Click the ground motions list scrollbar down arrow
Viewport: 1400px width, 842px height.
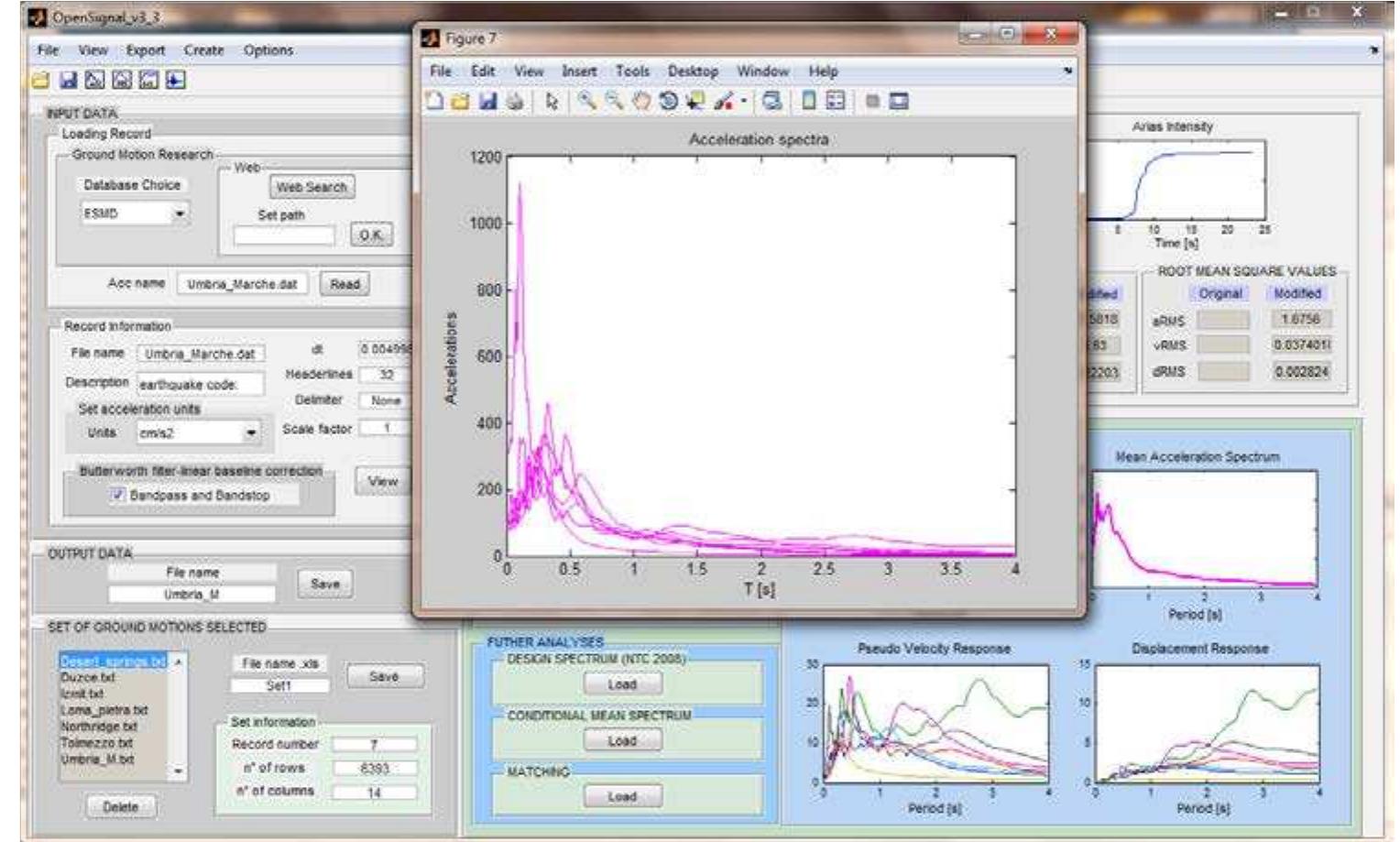(178, 771)
